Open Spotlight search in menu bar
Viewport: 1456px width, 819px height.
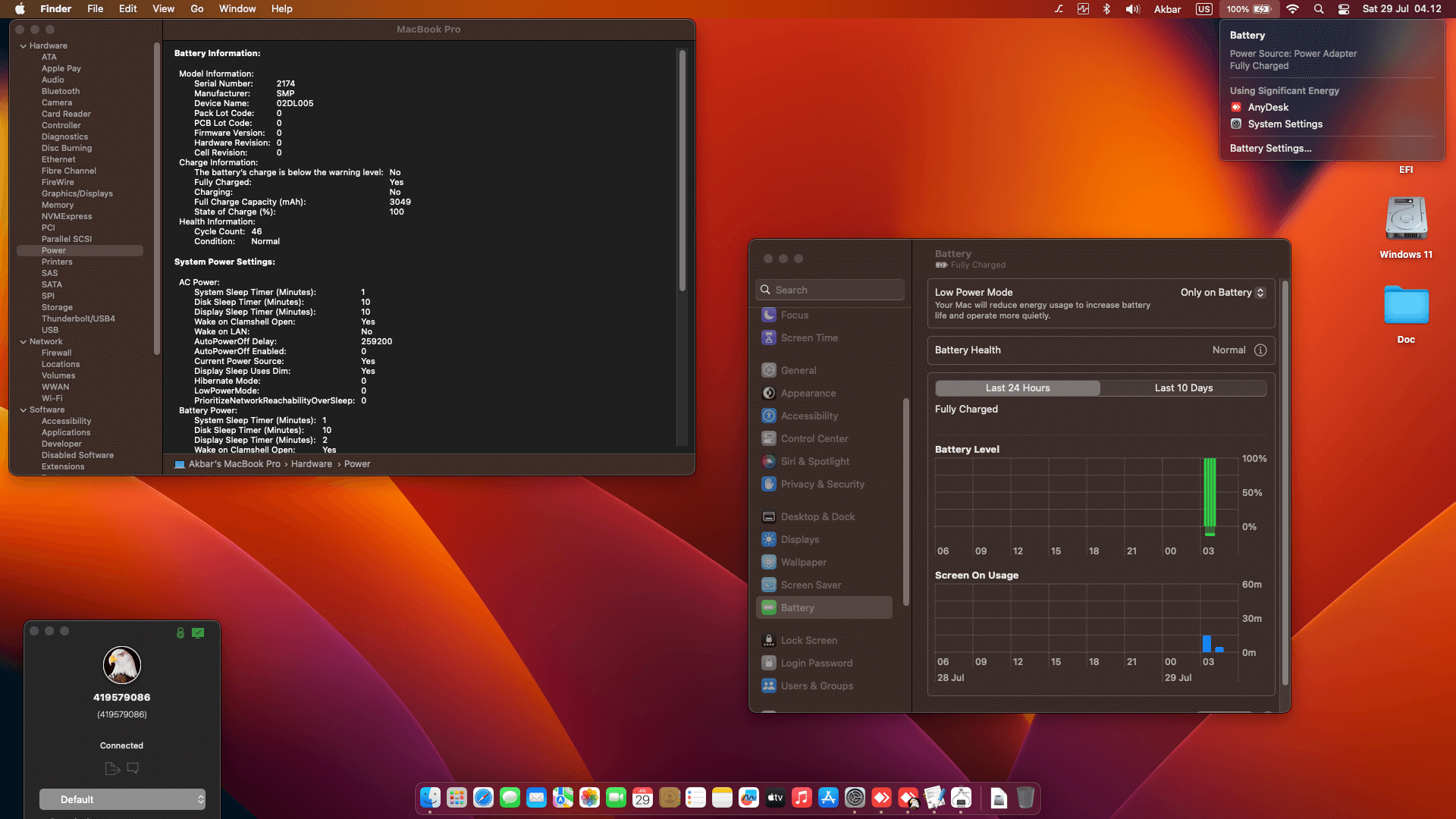[1319, 9]
